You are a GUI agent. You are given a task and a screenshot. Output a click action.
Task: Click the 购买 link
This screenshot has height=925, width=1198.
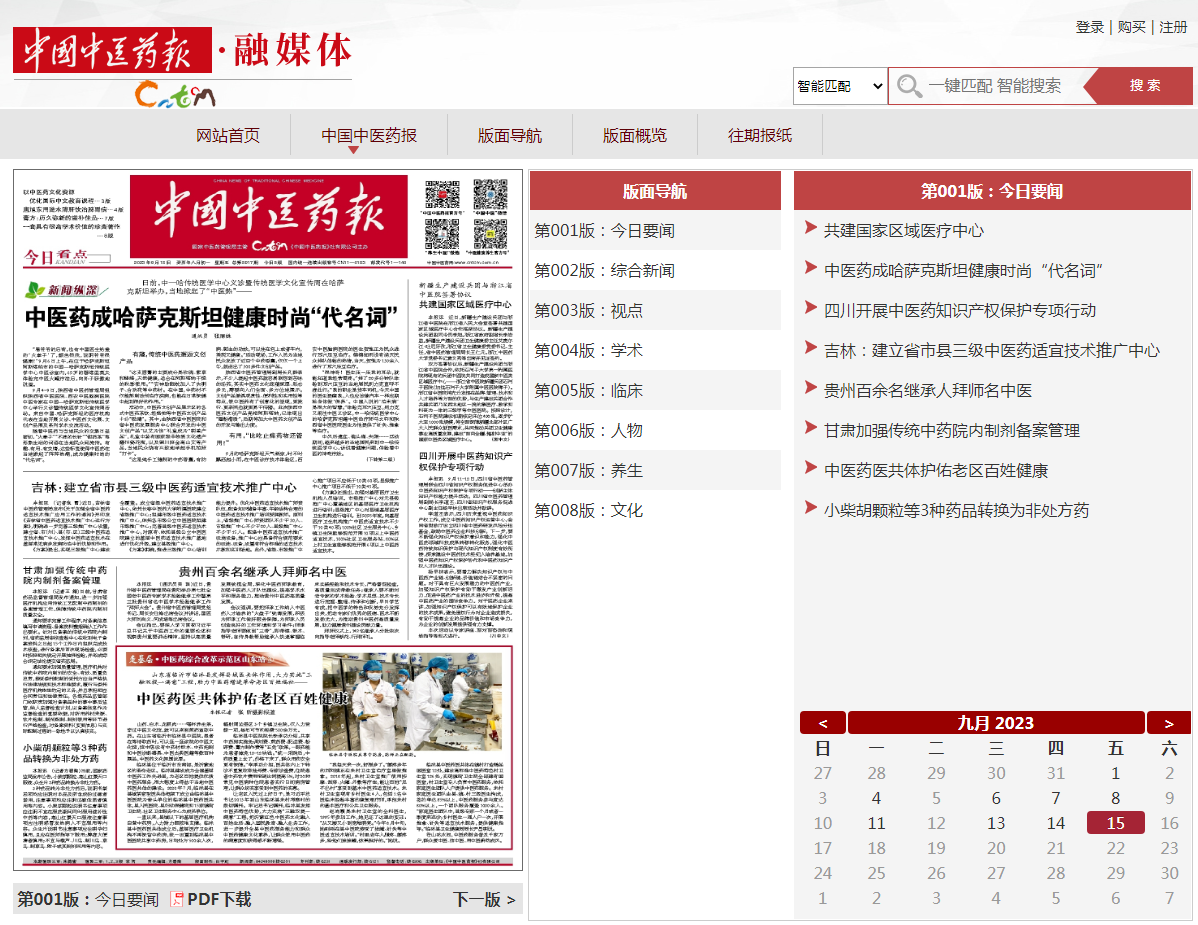[x=1132, y=27]
